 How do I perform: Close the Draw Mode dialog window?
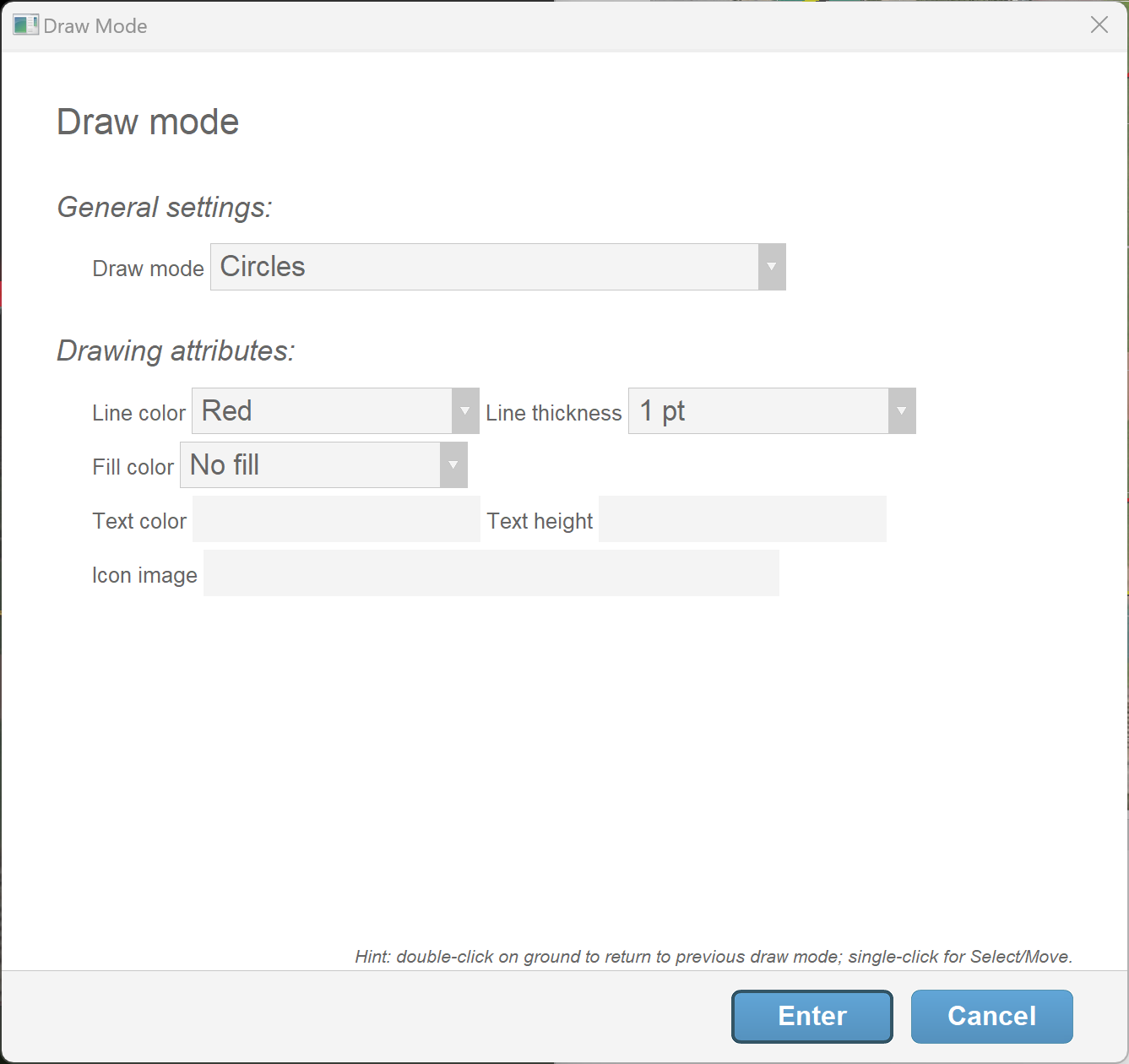point(1099,25)
